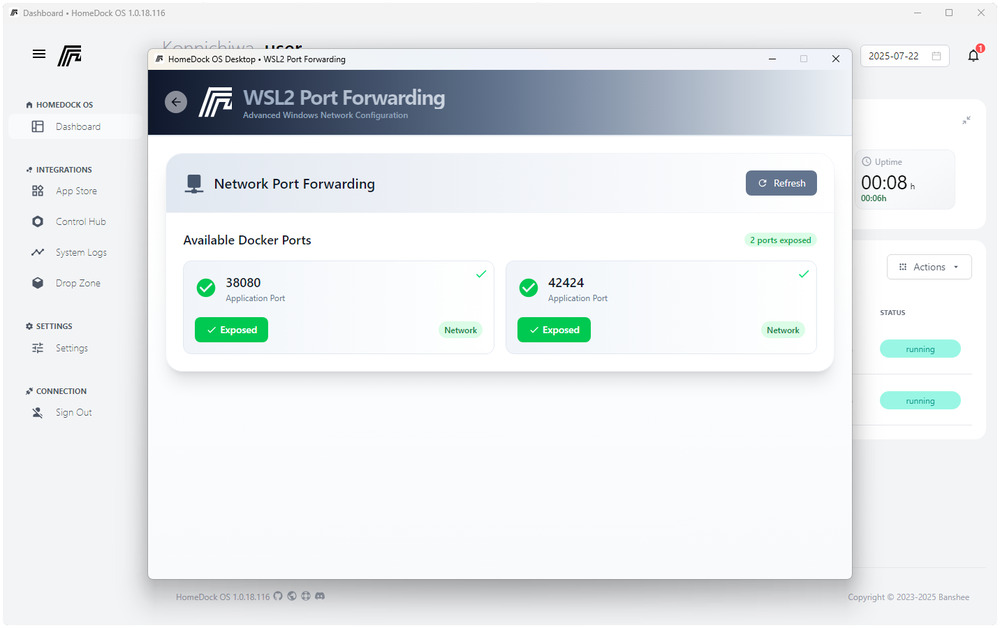Click the Available Docker Ports heading
Viewport: 1000px width, 628px height.
pos(247,240)
